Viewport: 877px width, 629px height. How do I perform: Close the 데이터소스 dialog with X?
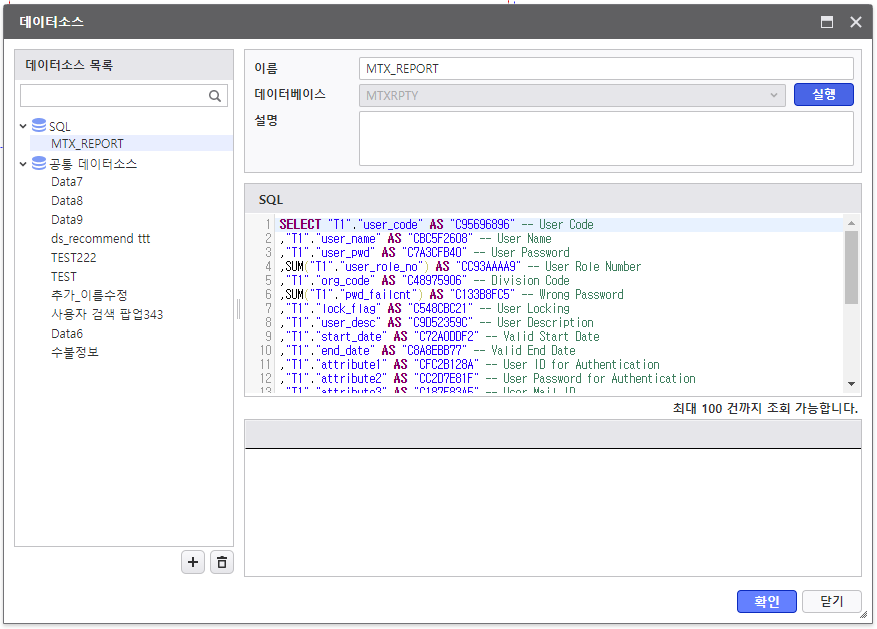pyautogui.click(x=855, y=22)
